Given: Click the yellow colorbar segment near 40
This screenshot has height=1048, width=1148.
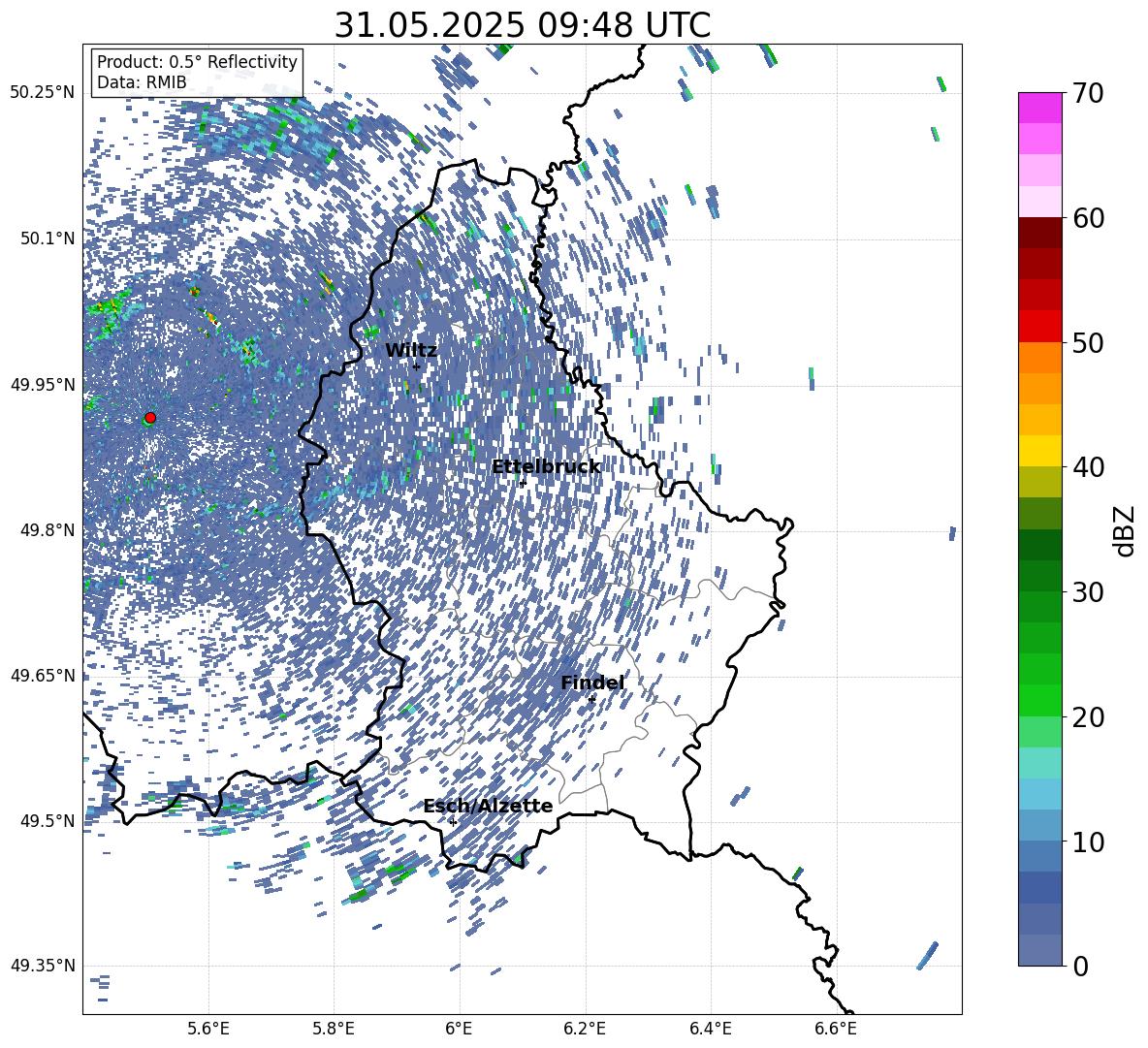Looking at the screenshot, I should [1039, 451].
